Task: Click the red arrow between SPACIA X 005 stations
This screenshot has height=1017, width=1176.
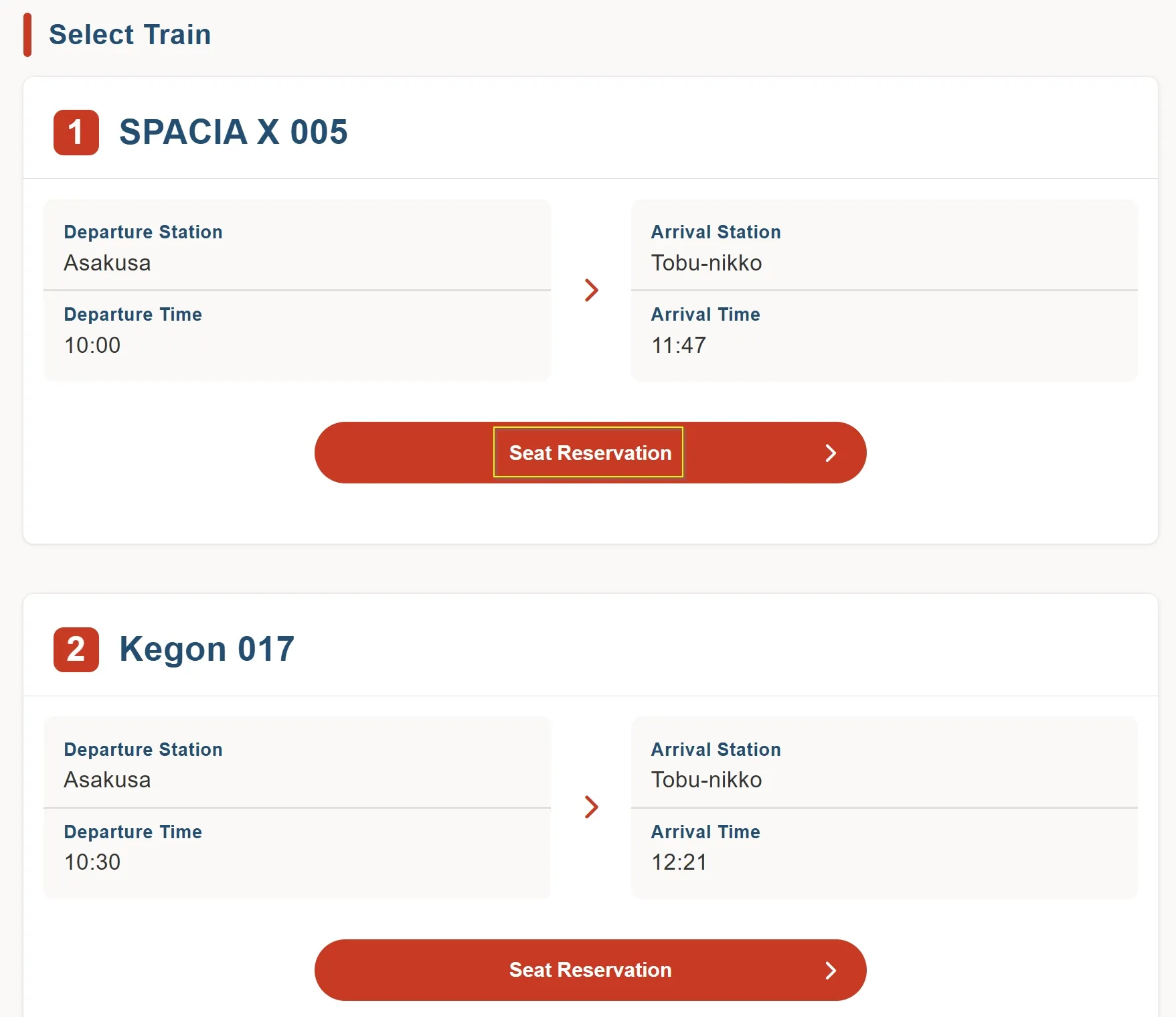Action: point(591,290)
